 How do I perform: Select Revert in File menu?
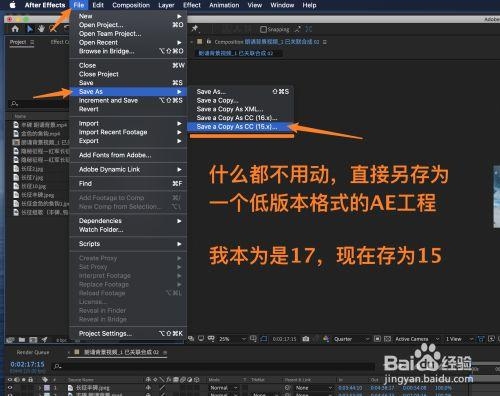click(128, 109)
